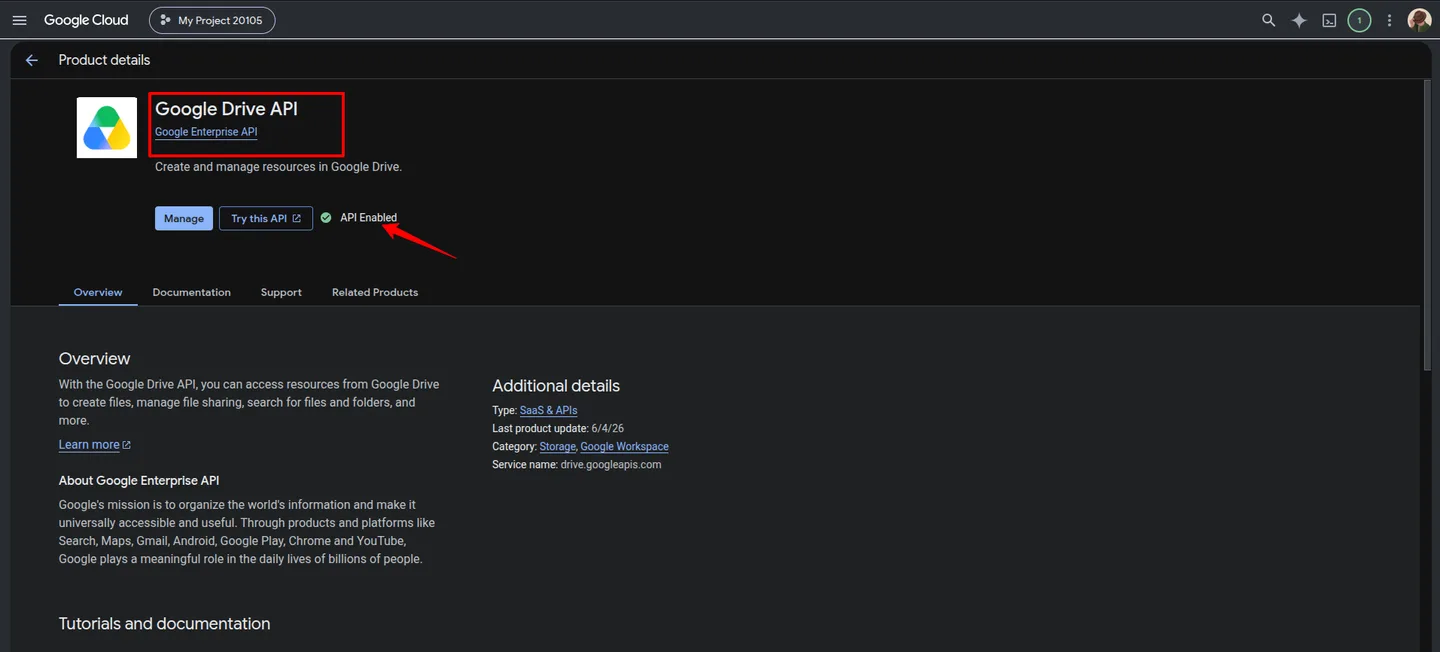Click the search magnifier icon

pyautogui.click(x=1268, y=20)
